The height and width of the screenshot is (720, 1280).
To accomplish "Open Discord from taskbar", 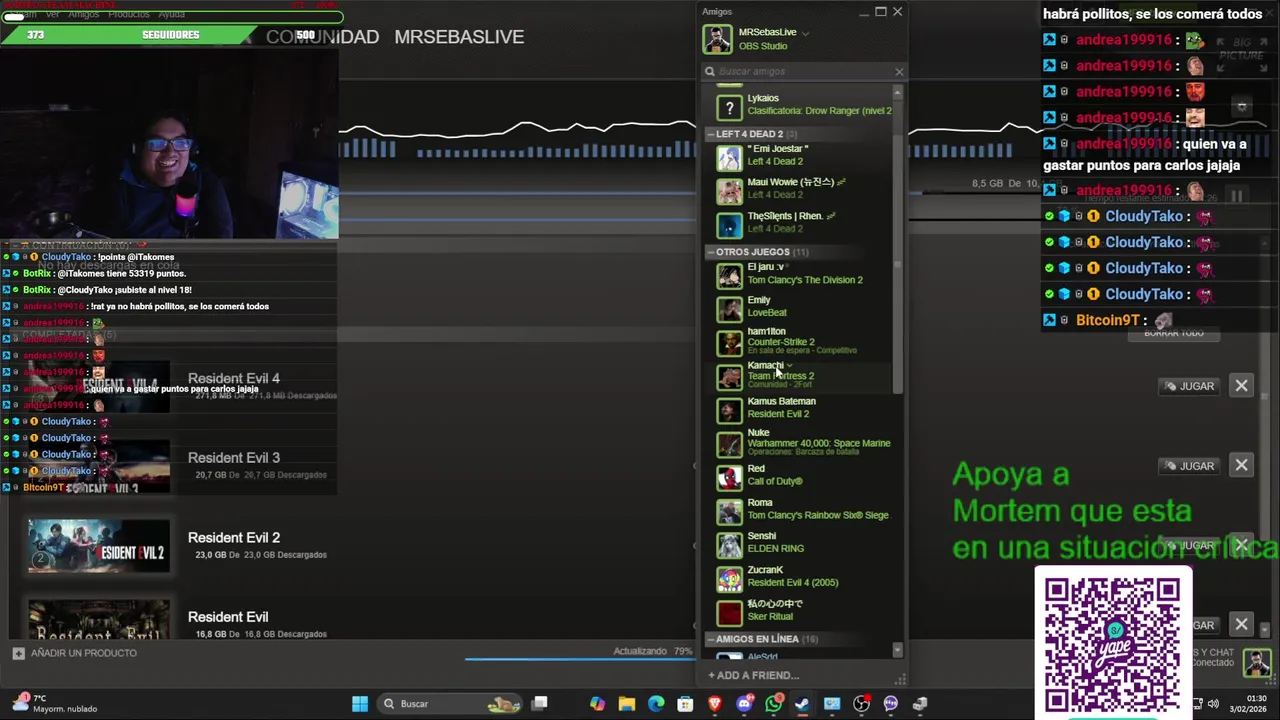I will click(744, 704).
